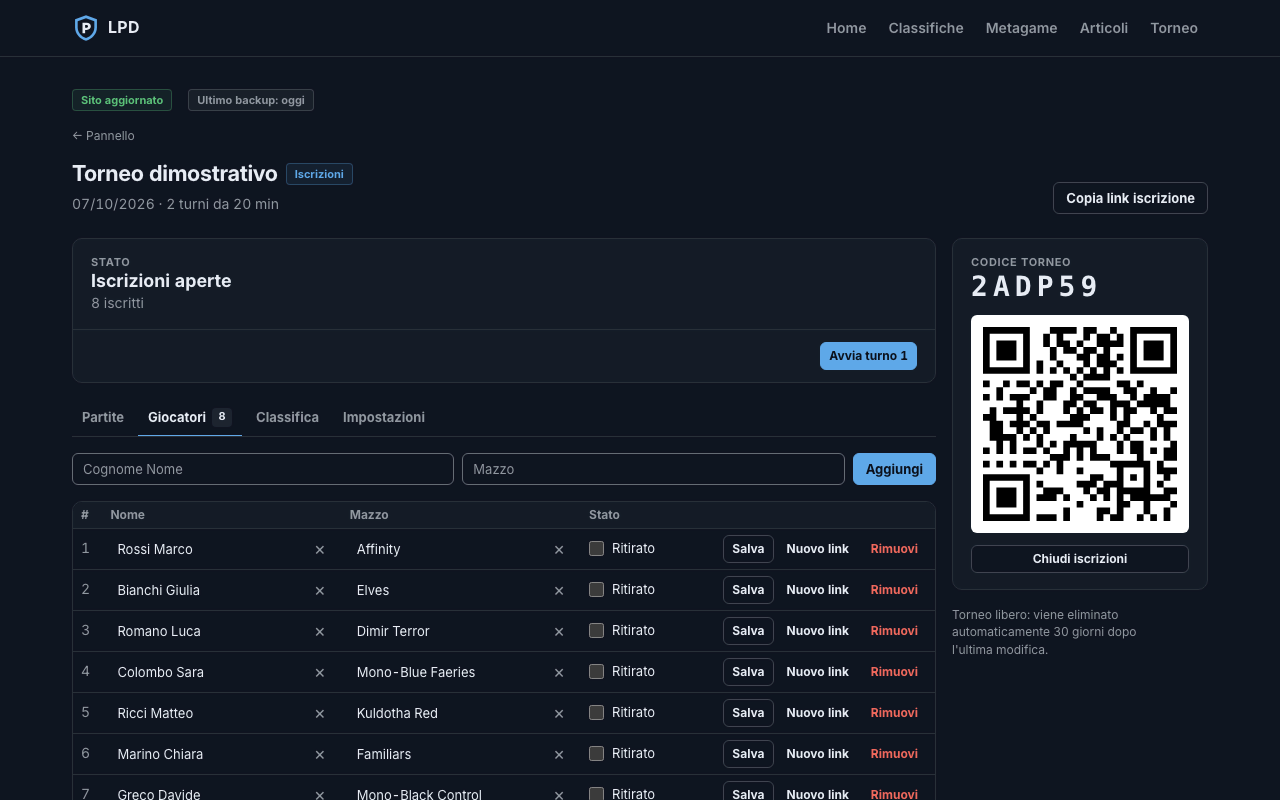
Task: Remove player Colombo Sara
Action: [x=894, y=672]
